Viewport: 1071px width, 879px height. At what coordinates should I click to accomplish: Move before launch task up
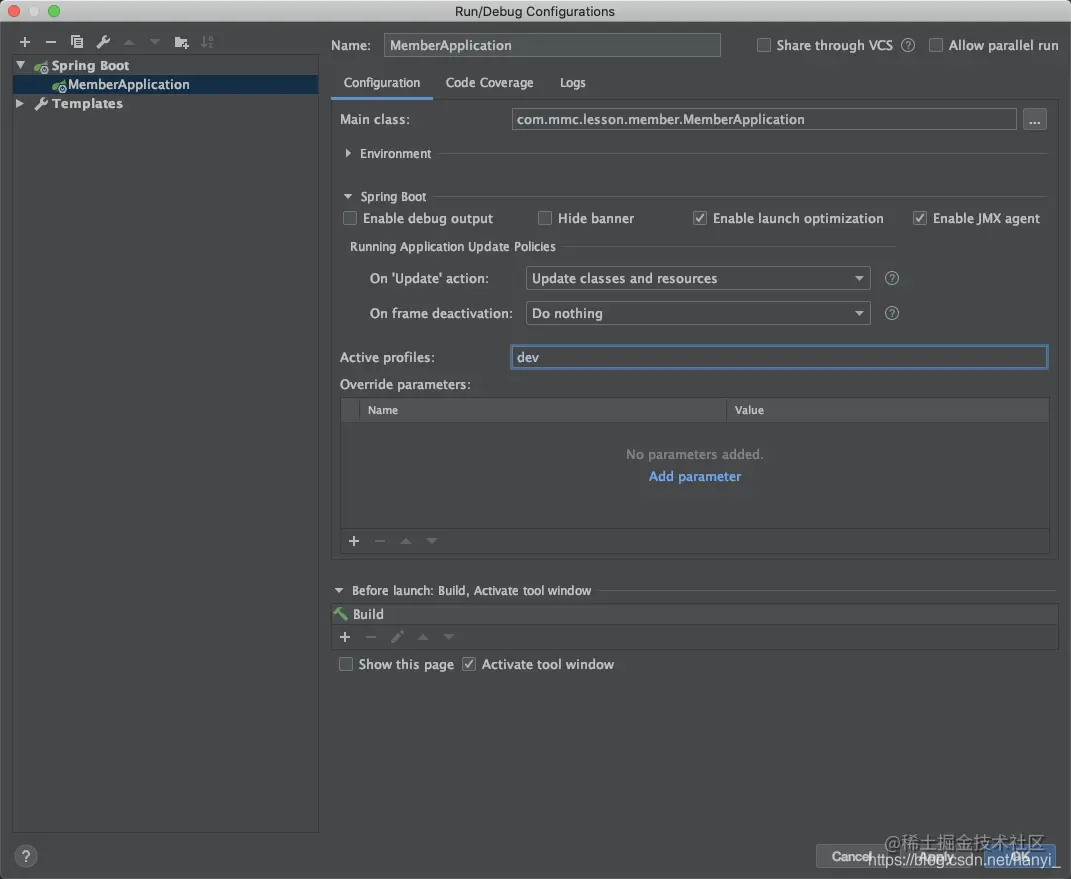coord(423,637)
